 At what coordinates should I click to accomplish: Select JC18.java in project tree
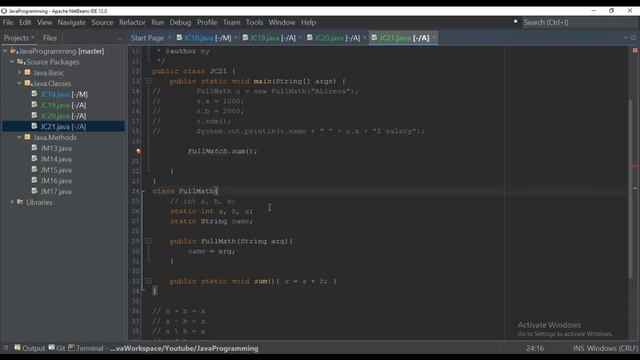pyautogui.click(x=64, y=94)
